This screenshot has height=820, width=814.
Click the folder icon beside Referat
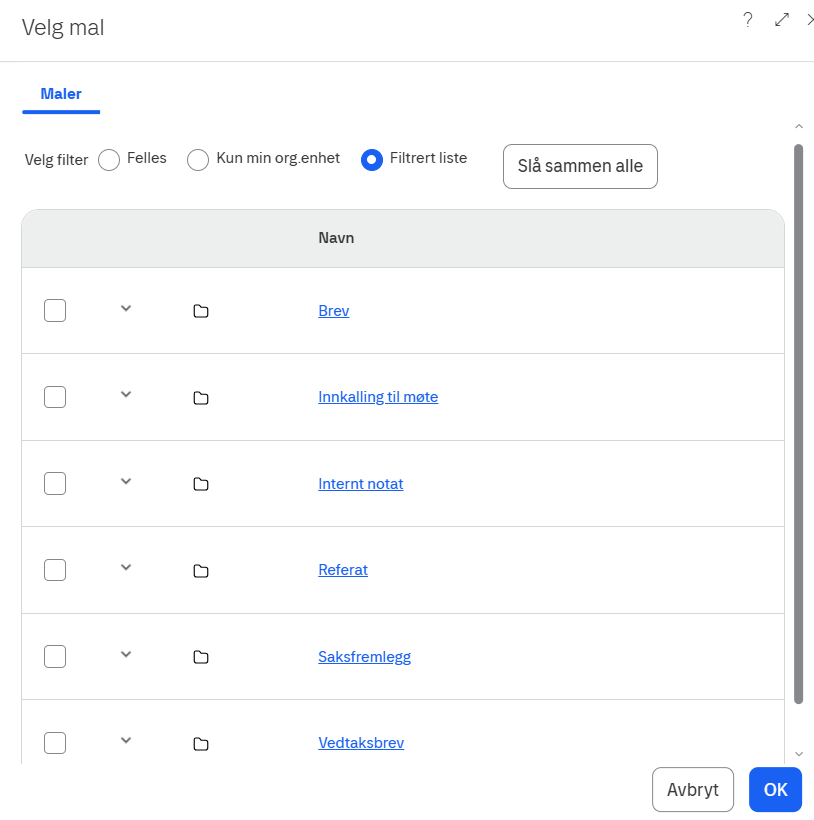201,571
